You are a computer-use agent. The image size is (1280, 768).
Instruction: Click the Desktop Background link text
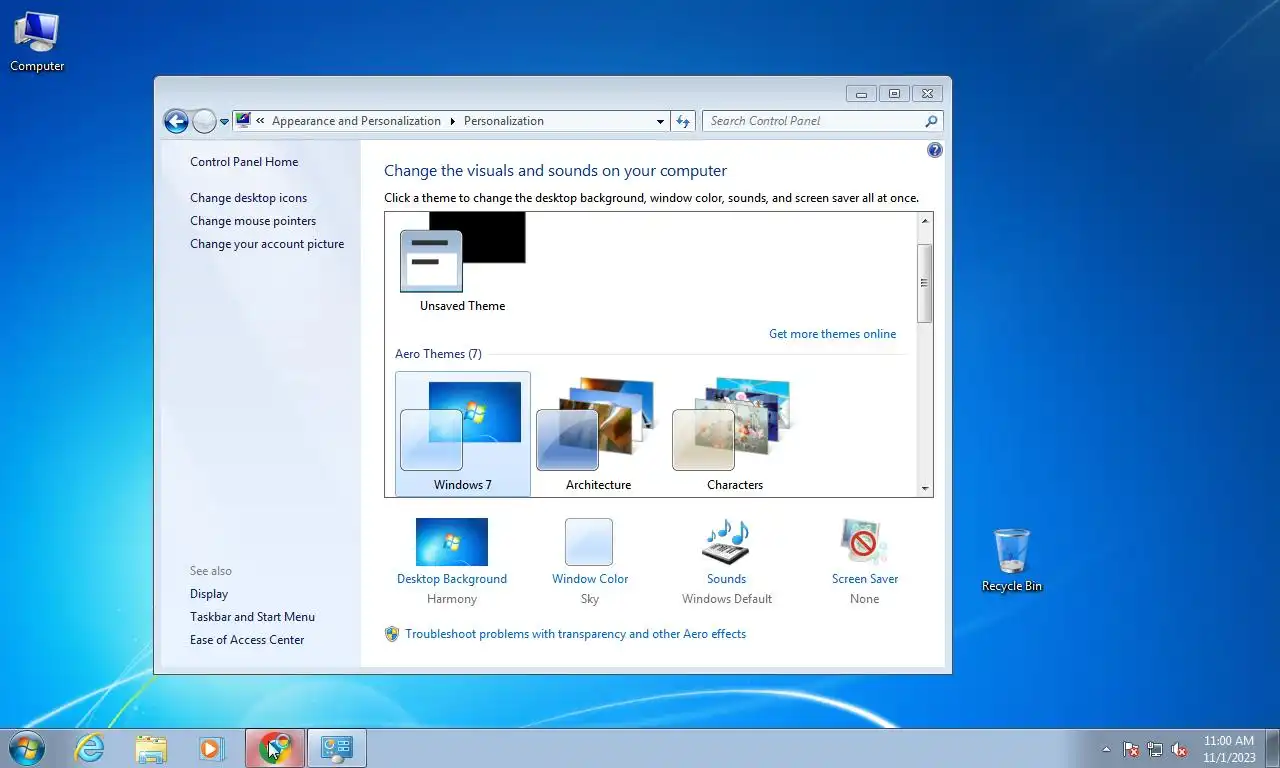pyautogui.click(x=452, y=579)
